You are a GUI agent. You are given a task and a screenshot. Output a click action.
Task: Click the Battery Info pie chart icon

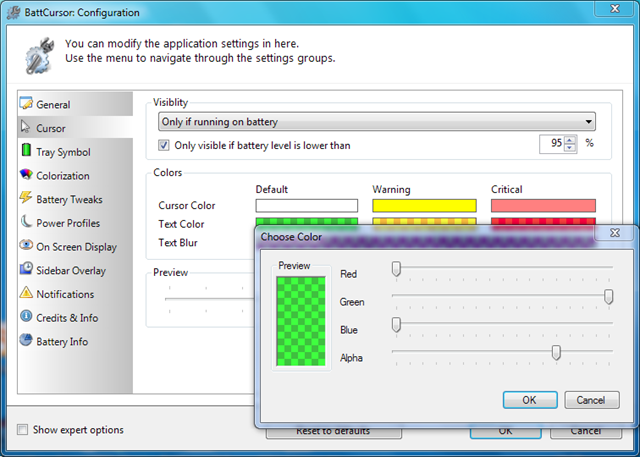coord(26,339)
